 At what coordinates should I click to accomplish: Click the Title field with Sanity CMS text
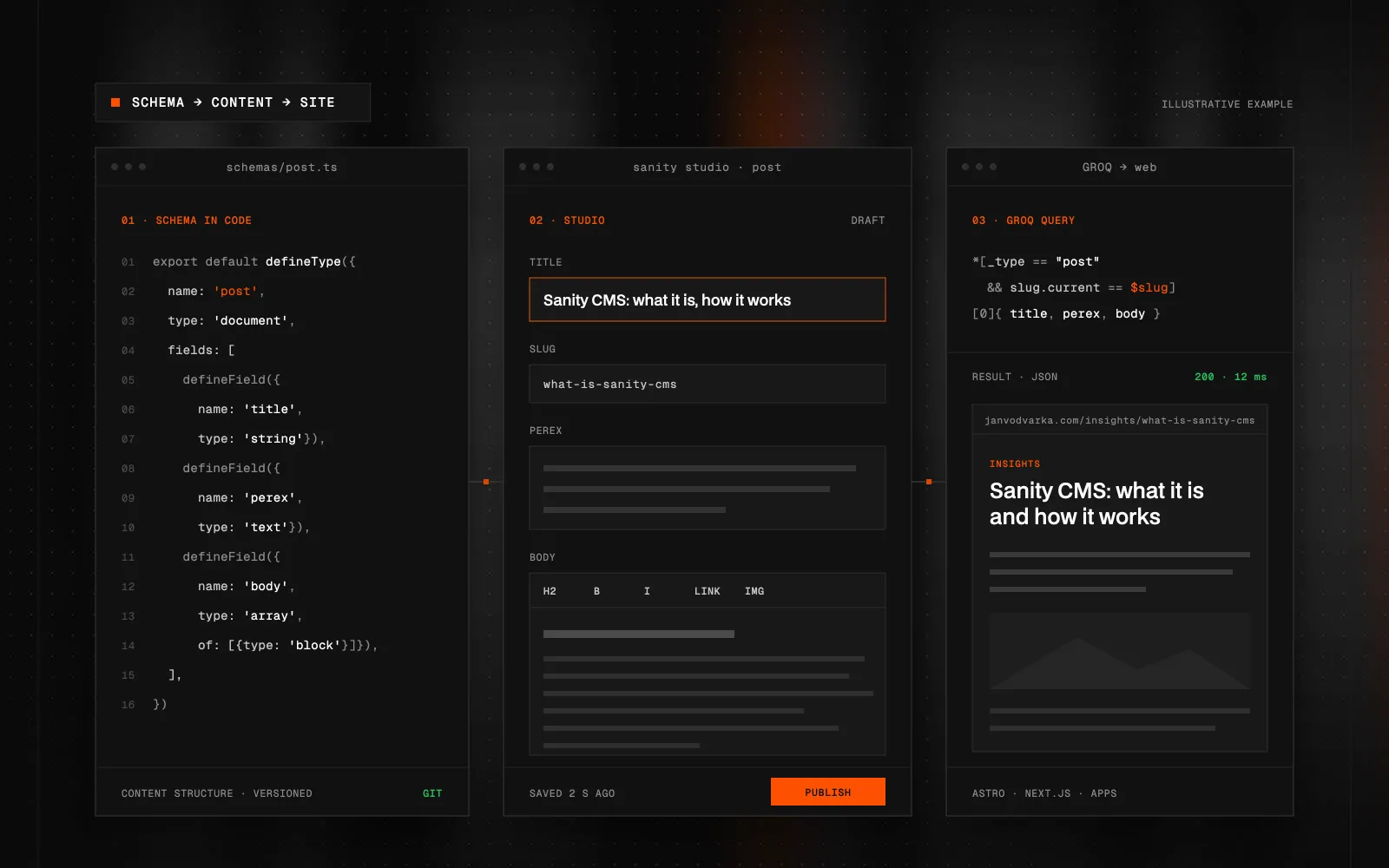click(708, 299)
